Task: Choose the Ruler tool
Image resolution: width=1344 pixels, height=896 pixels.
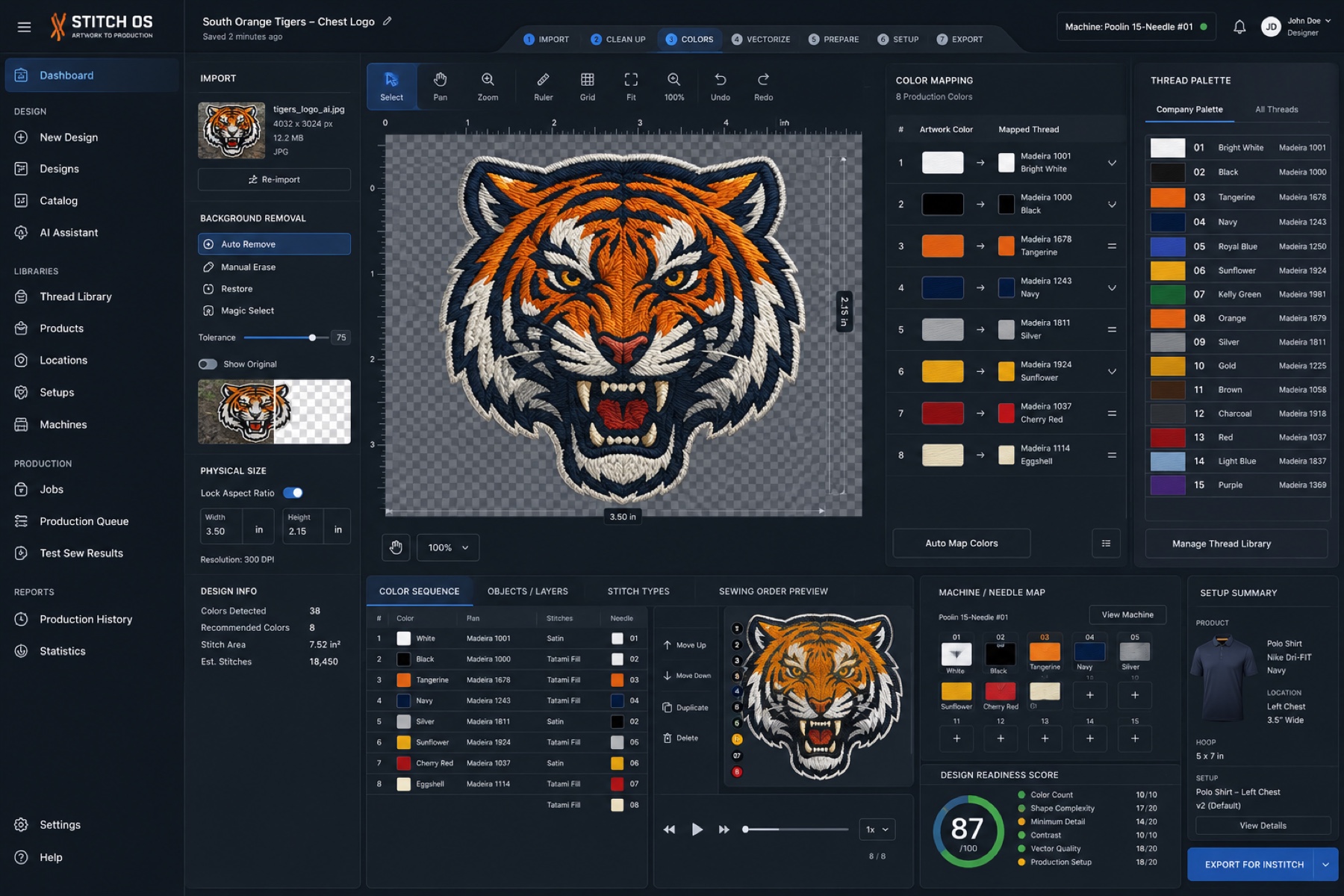Action: pos(543,87)
